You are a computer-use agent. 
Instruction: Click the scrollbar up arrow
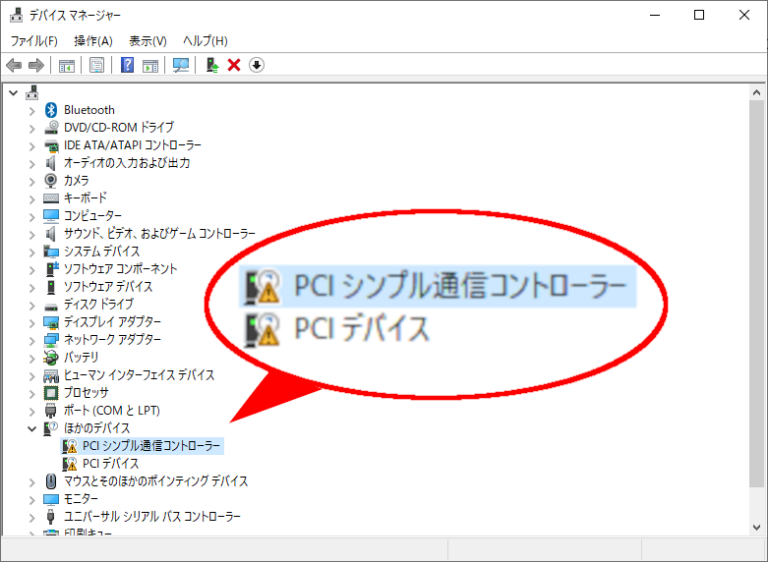click(x=757, y=92)
